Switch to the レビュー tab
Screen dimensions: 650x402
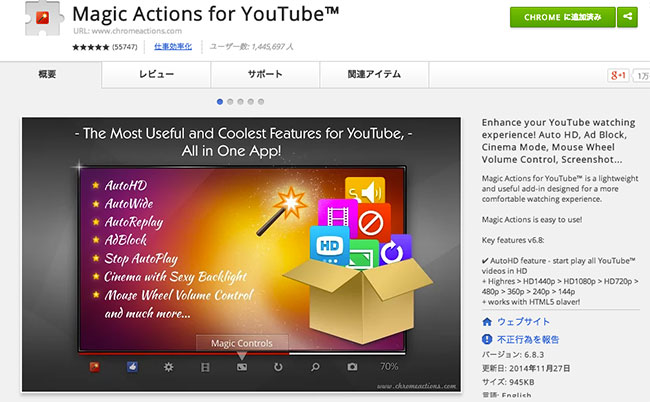[x=156, y=75]
